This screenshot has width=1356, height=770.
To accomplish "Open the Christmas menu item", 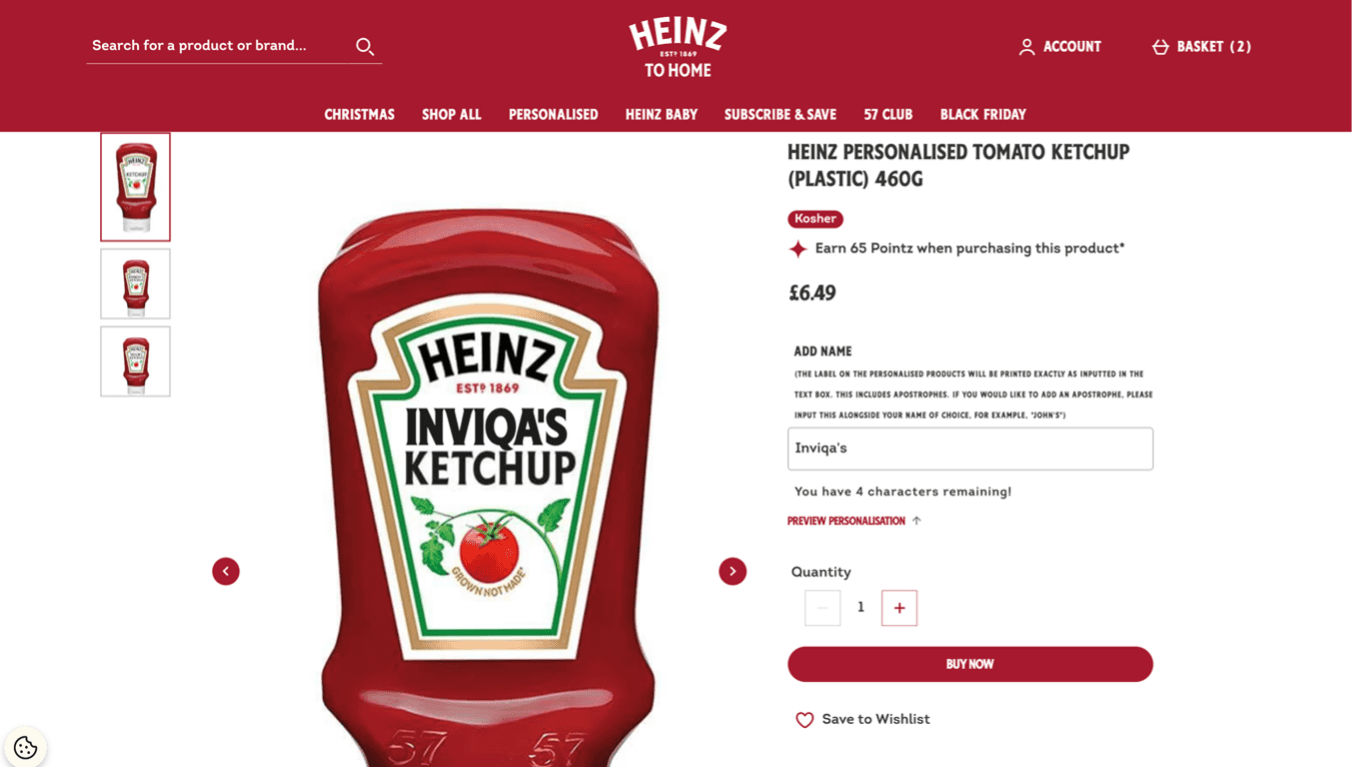I will click(x=359, y=114).
